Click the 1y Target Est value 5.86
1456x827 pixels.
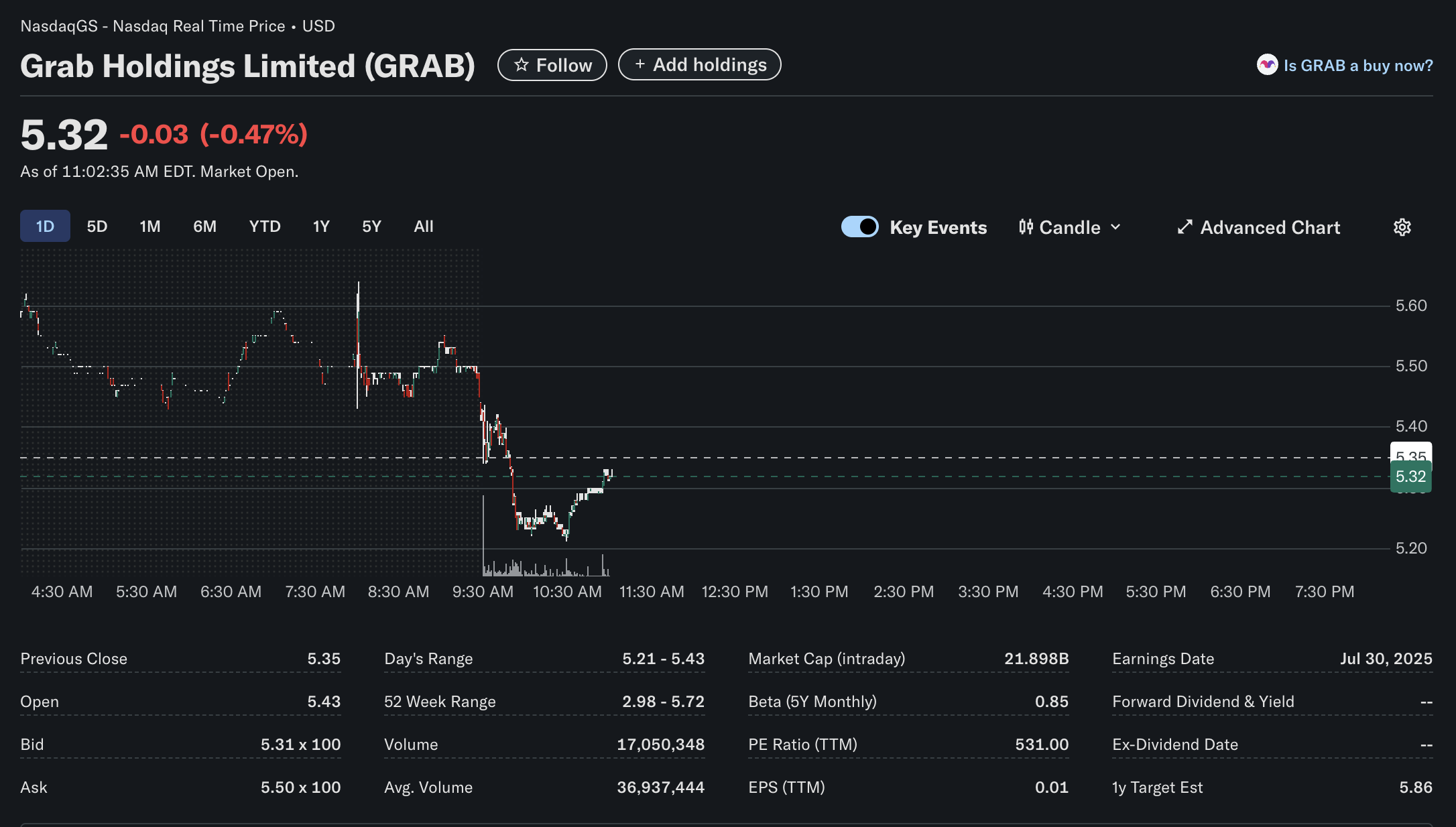1416,787
